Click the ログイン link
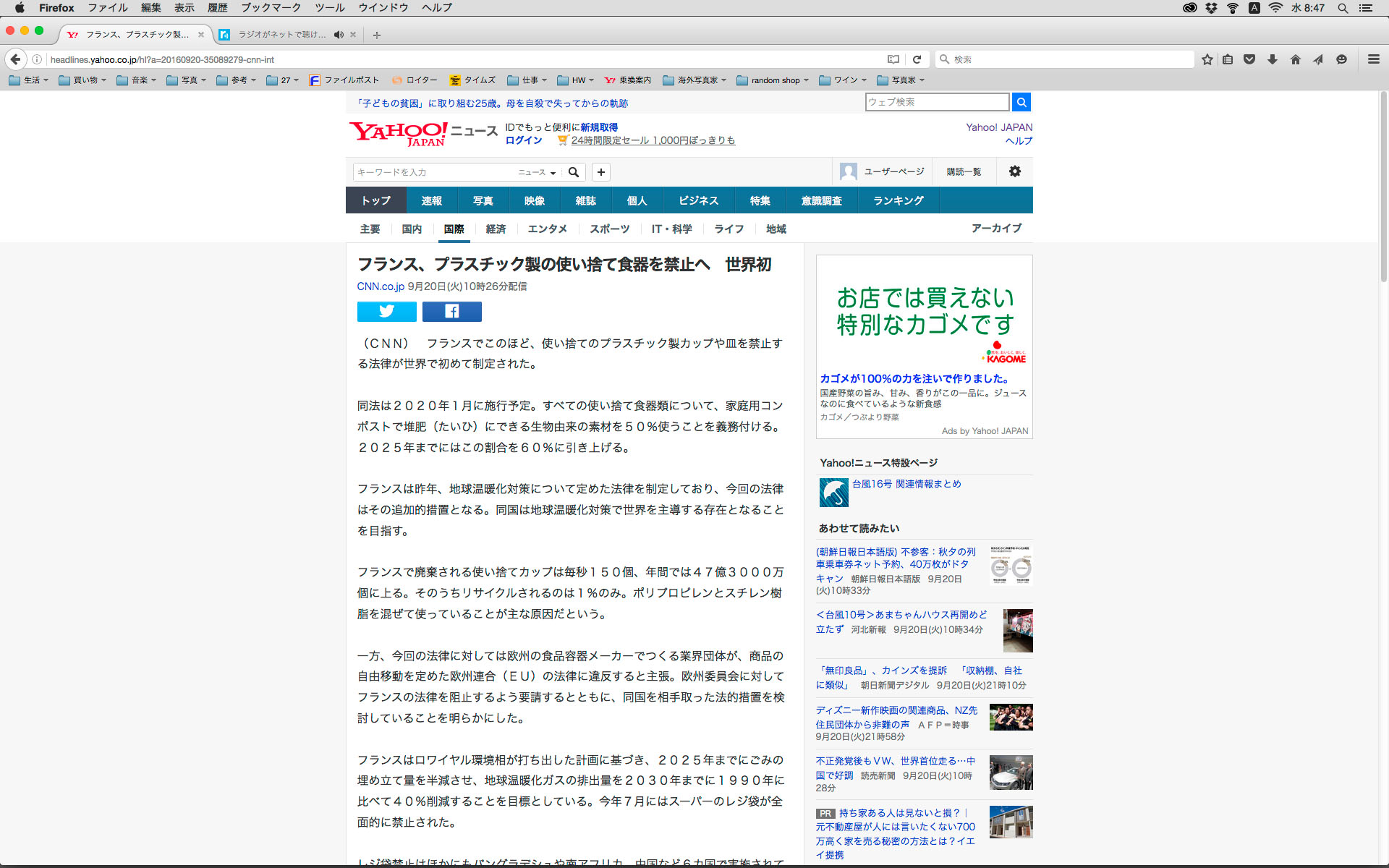Viewport: 1389px width, 868px height. [523, 140]
